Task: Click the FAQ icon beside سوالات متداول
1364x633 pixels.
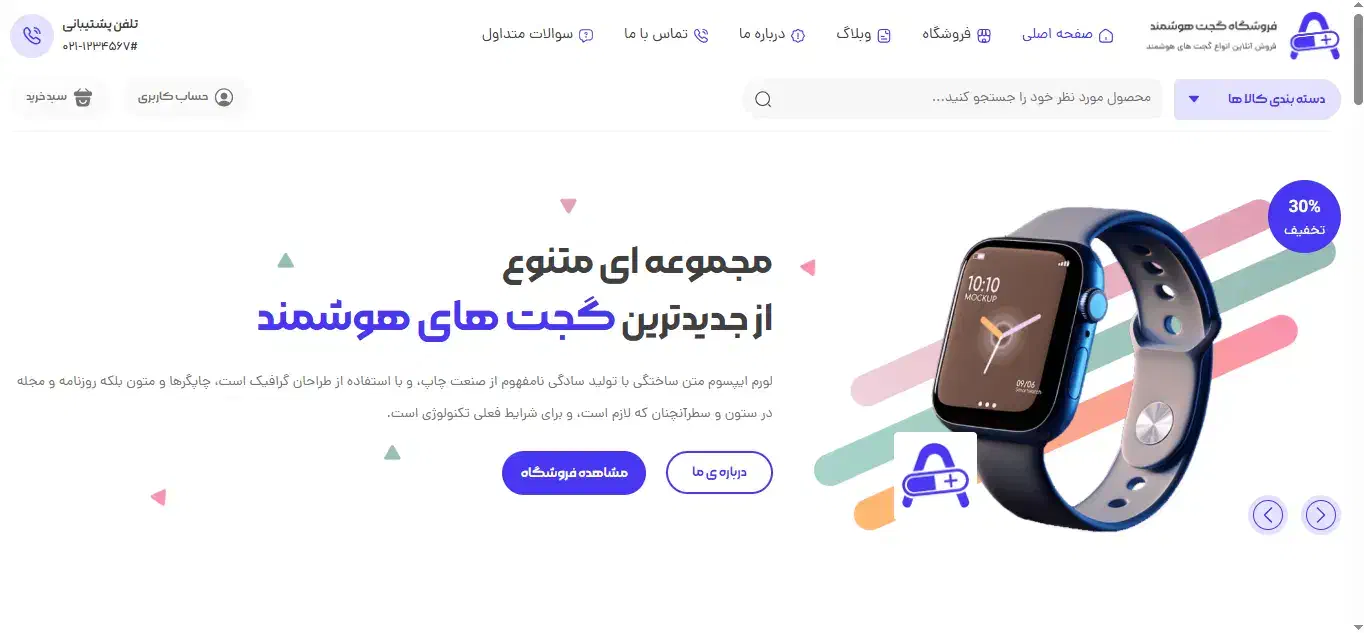Action: pos(586,35)
